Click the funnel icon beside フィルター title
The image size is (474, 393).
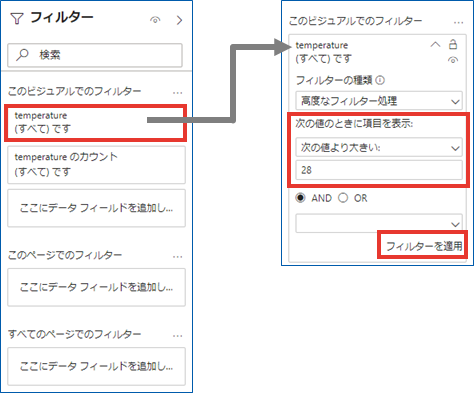(x=17, y=19)
